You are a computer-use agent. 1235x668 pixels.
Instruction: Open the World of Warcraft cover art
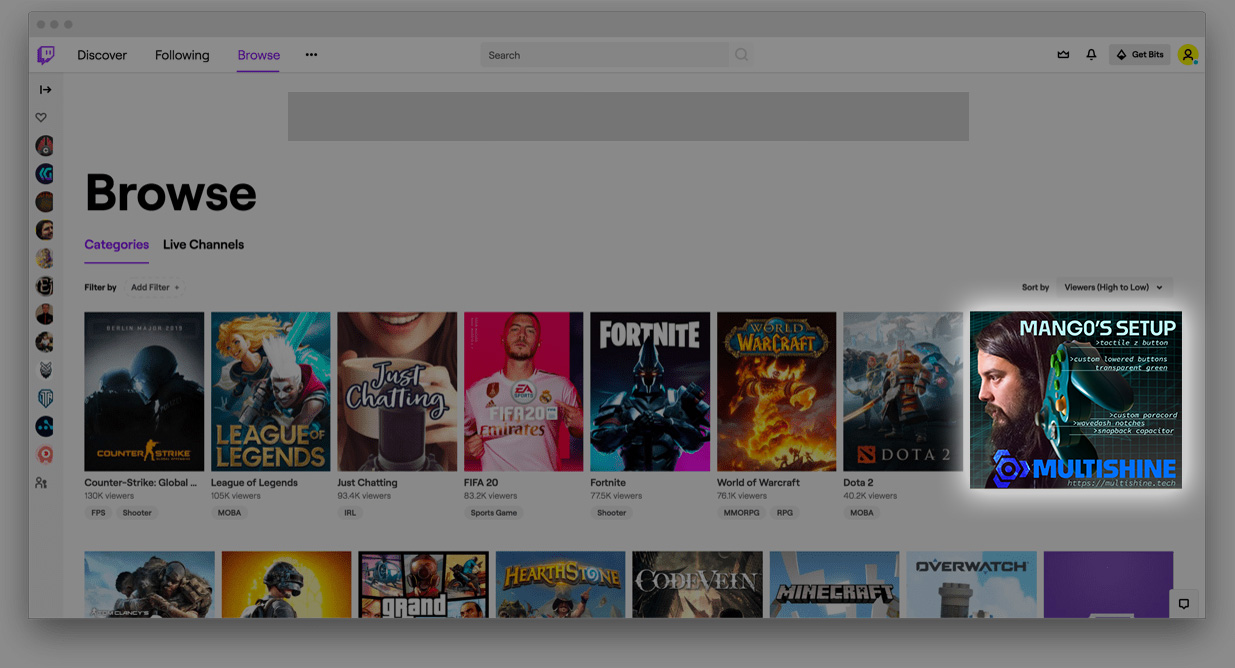776,392
